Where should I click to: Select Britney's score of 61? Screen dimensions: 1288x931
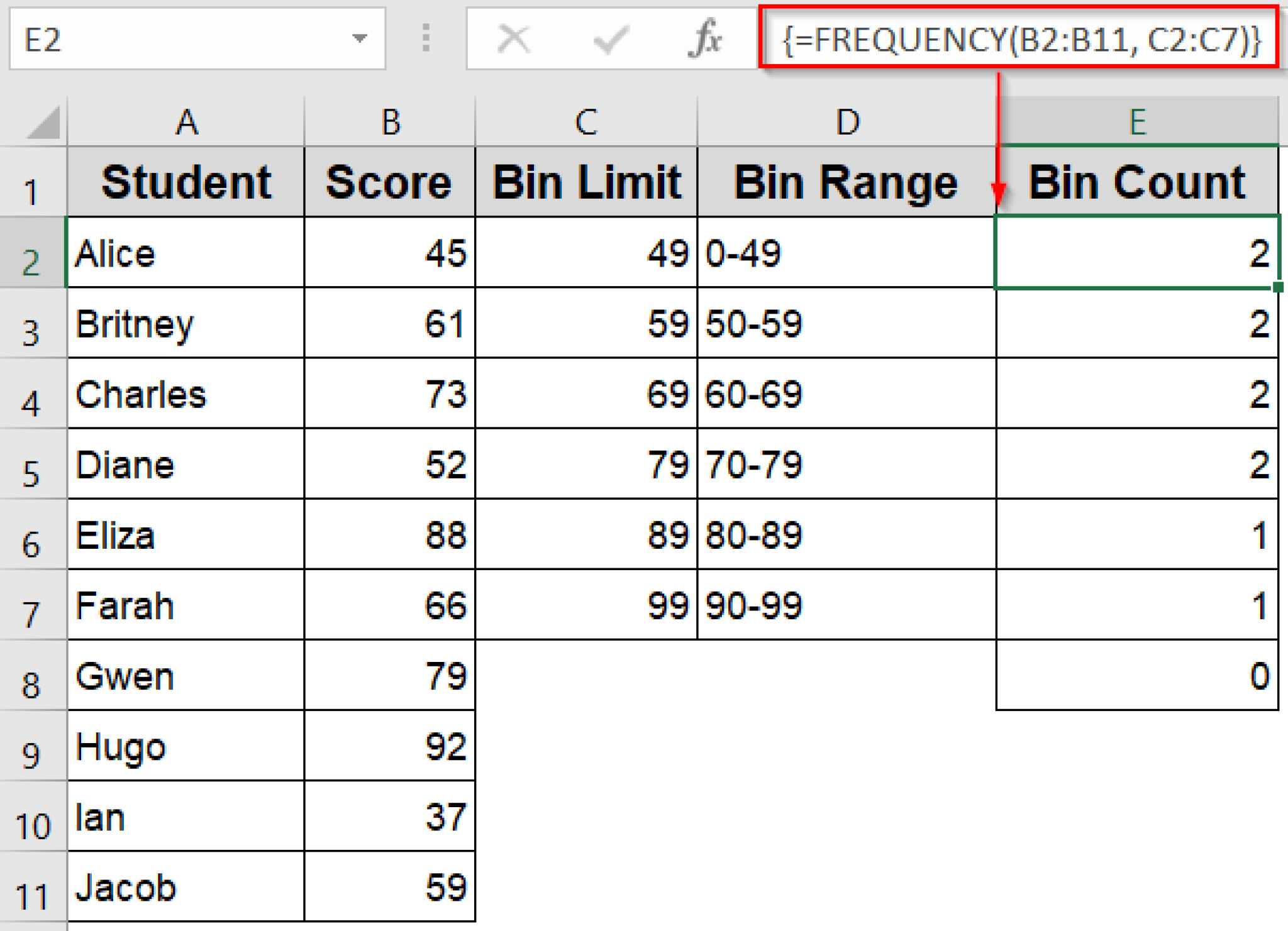[x=389, y=324]
